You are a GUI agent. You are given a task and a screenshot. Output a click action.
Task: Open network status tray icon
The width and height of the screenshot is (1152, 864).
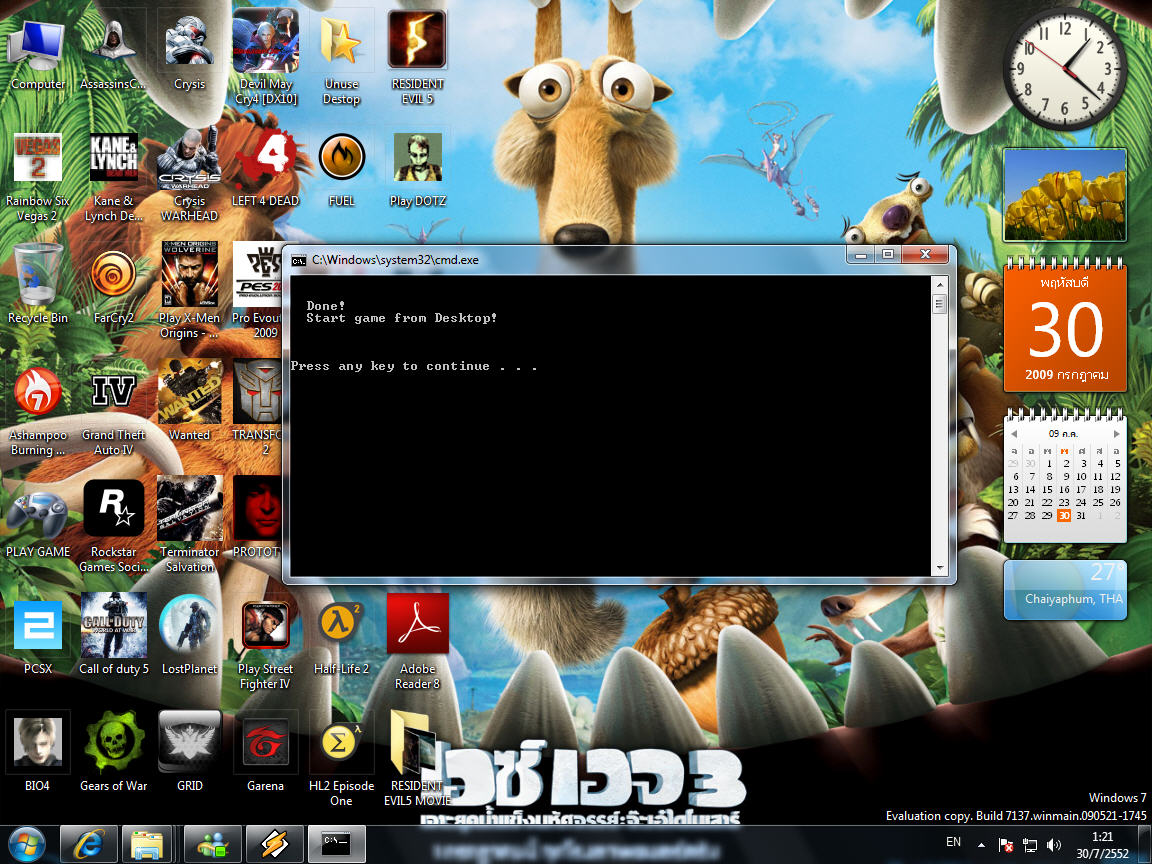[x=1030, y=846]
